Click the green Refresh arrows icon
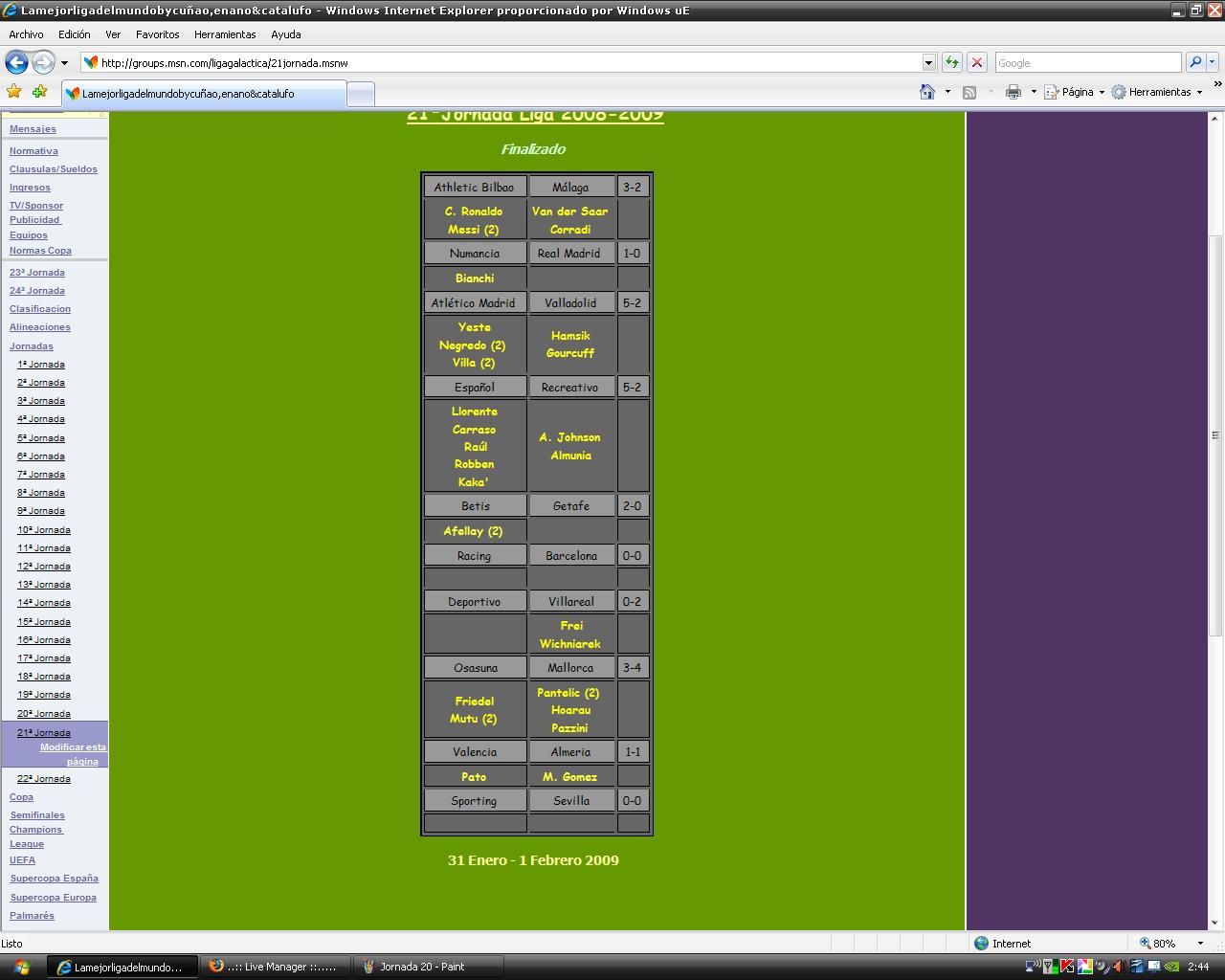The image size is (1225, 980). pyautogui.click(x=951, y=62)
